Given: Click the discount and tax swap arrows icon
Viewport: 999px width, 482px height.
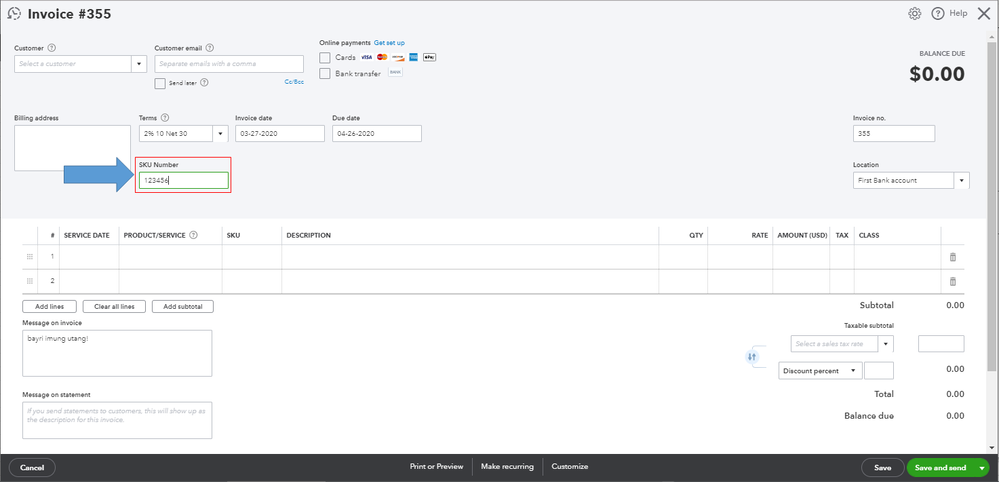Looking at the screenshot, I should (x=752, y=357).
